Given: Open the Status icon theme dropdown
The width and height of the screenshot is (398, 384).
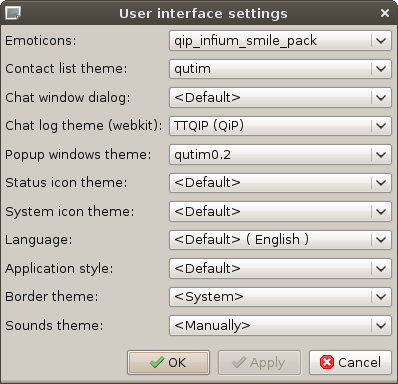Looking at the screenshot, I should pyautogui.click(x=280, y=183).
